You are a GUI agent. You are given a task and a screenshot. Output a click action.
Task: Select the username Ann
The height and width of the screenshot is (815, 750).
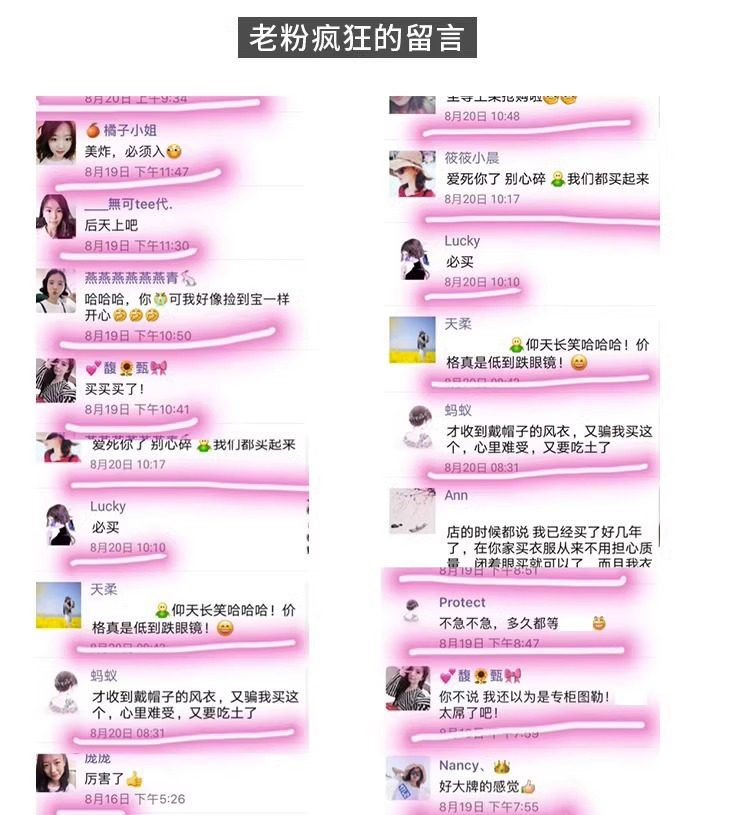(x=456, y=495)
